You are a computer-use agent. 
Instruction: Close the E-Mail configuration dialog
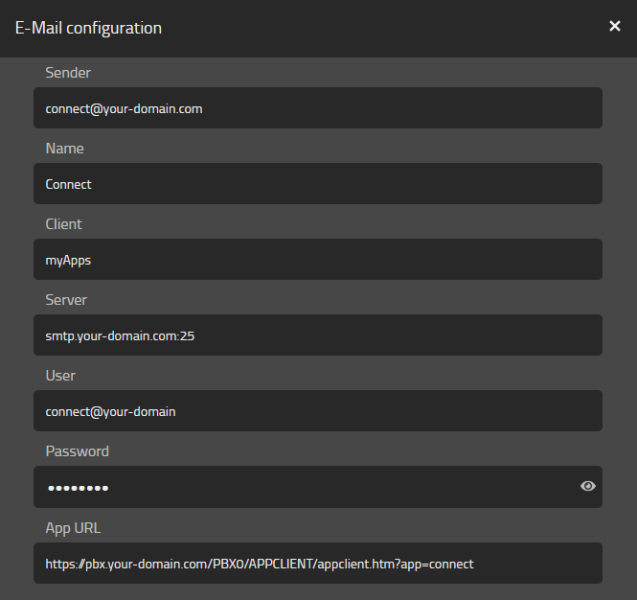click(x=615, y=26)
